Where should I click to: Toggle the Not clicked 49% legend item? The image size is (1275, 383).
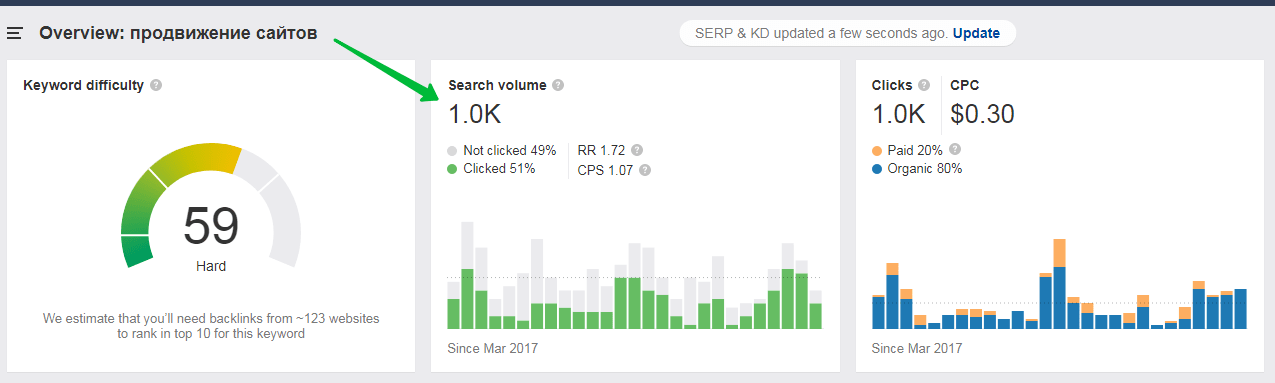click(x=502, y=150)
